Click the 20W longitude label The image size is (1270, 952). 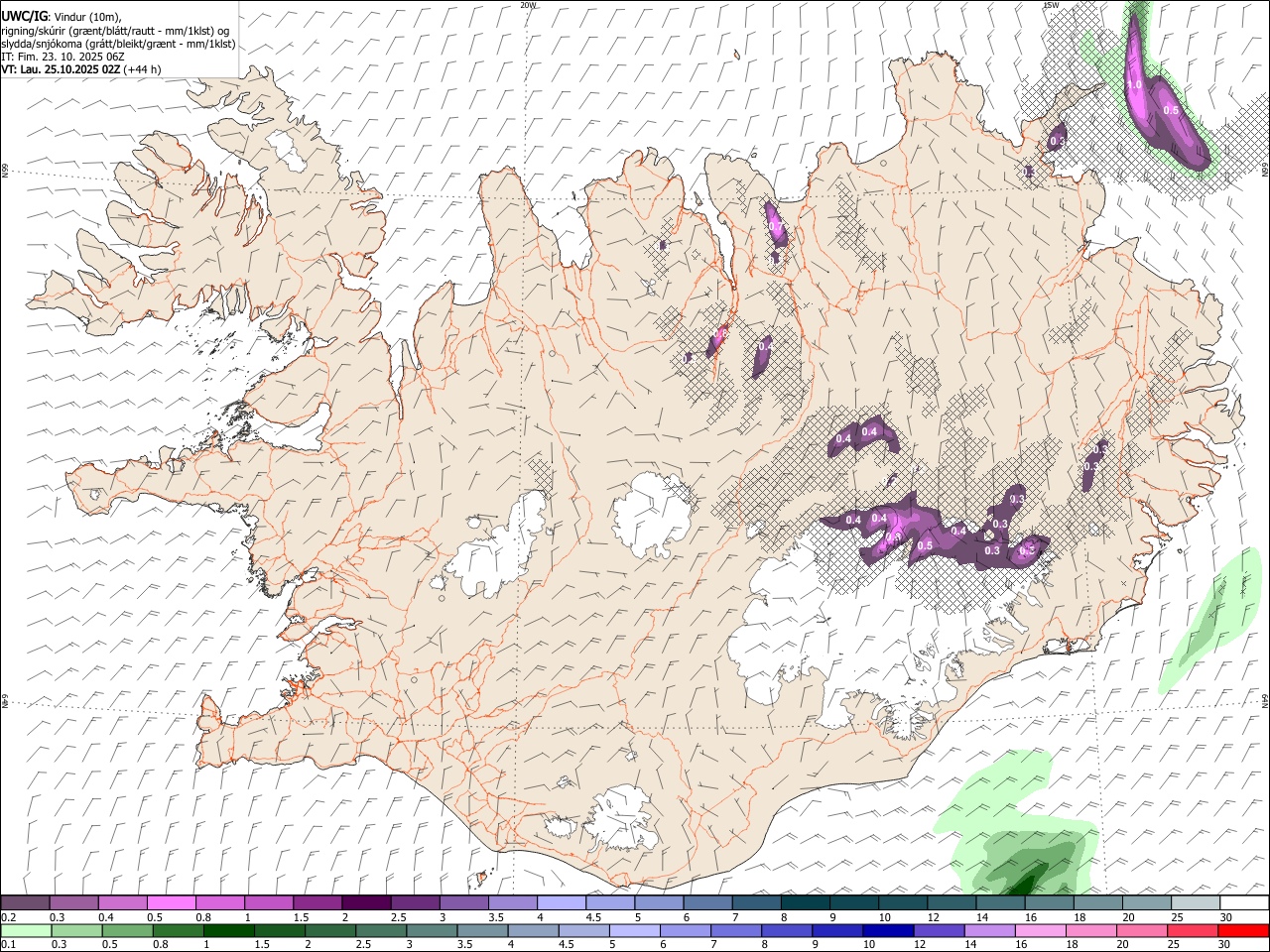(x=528, y=5)
